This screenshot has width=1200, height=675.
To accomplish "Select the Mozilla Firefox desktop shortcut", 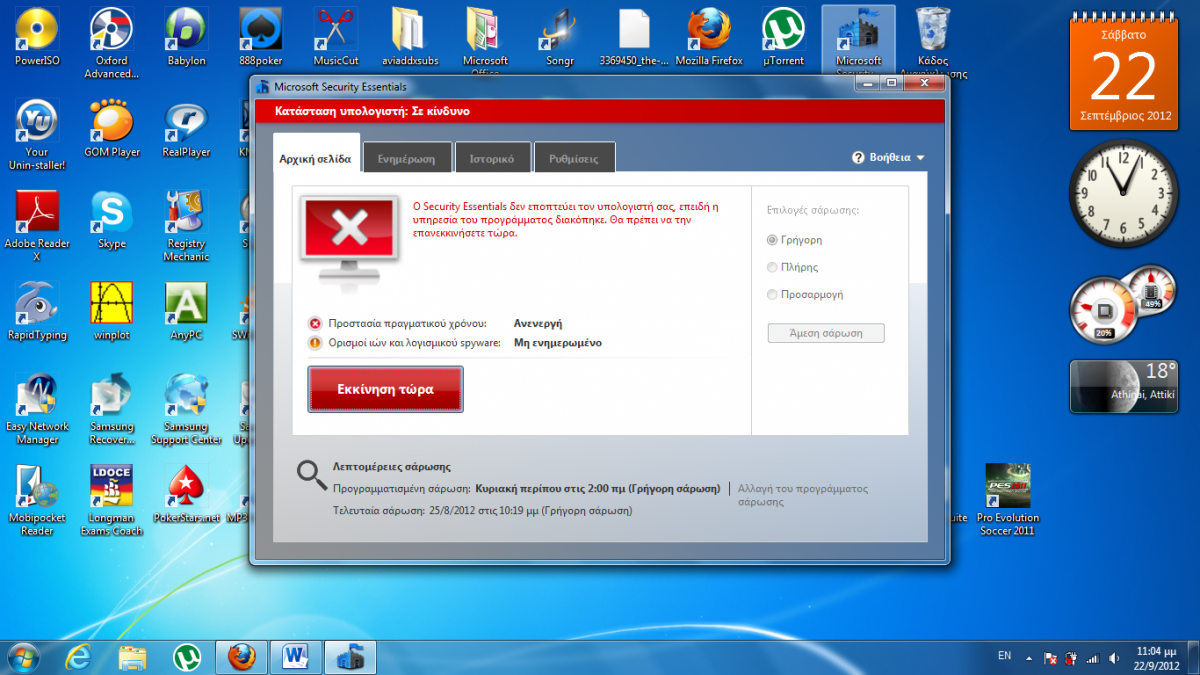I will click(x=709, y=37).
